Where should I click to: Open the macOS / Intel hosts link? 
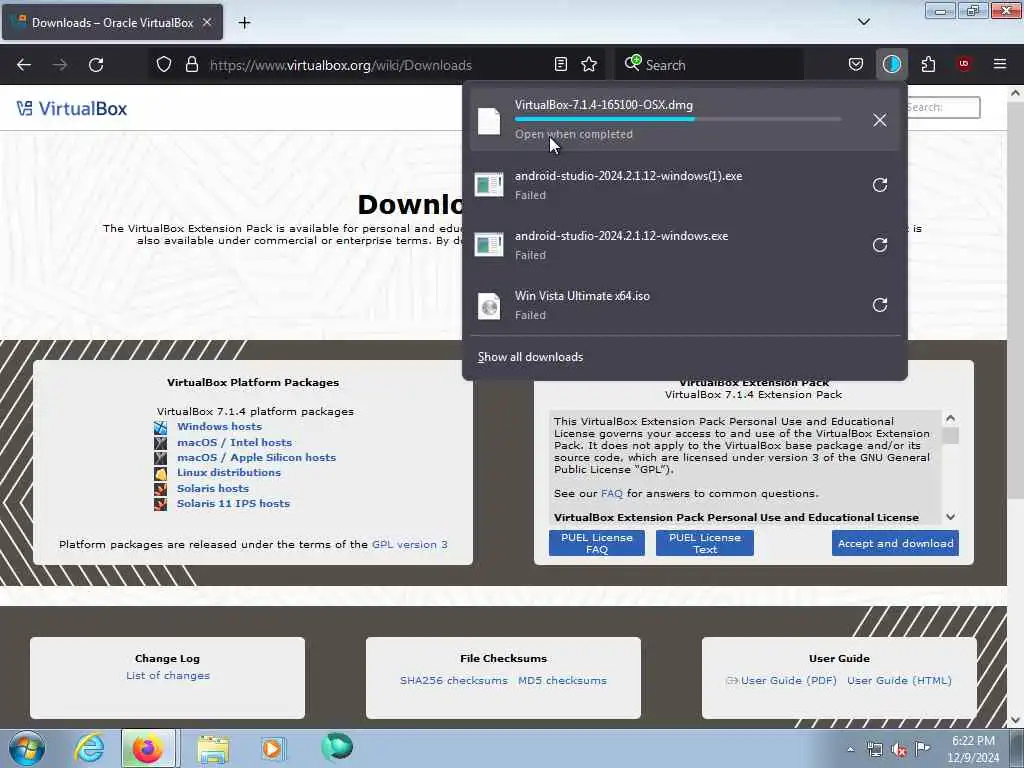(x=234, y=442)
